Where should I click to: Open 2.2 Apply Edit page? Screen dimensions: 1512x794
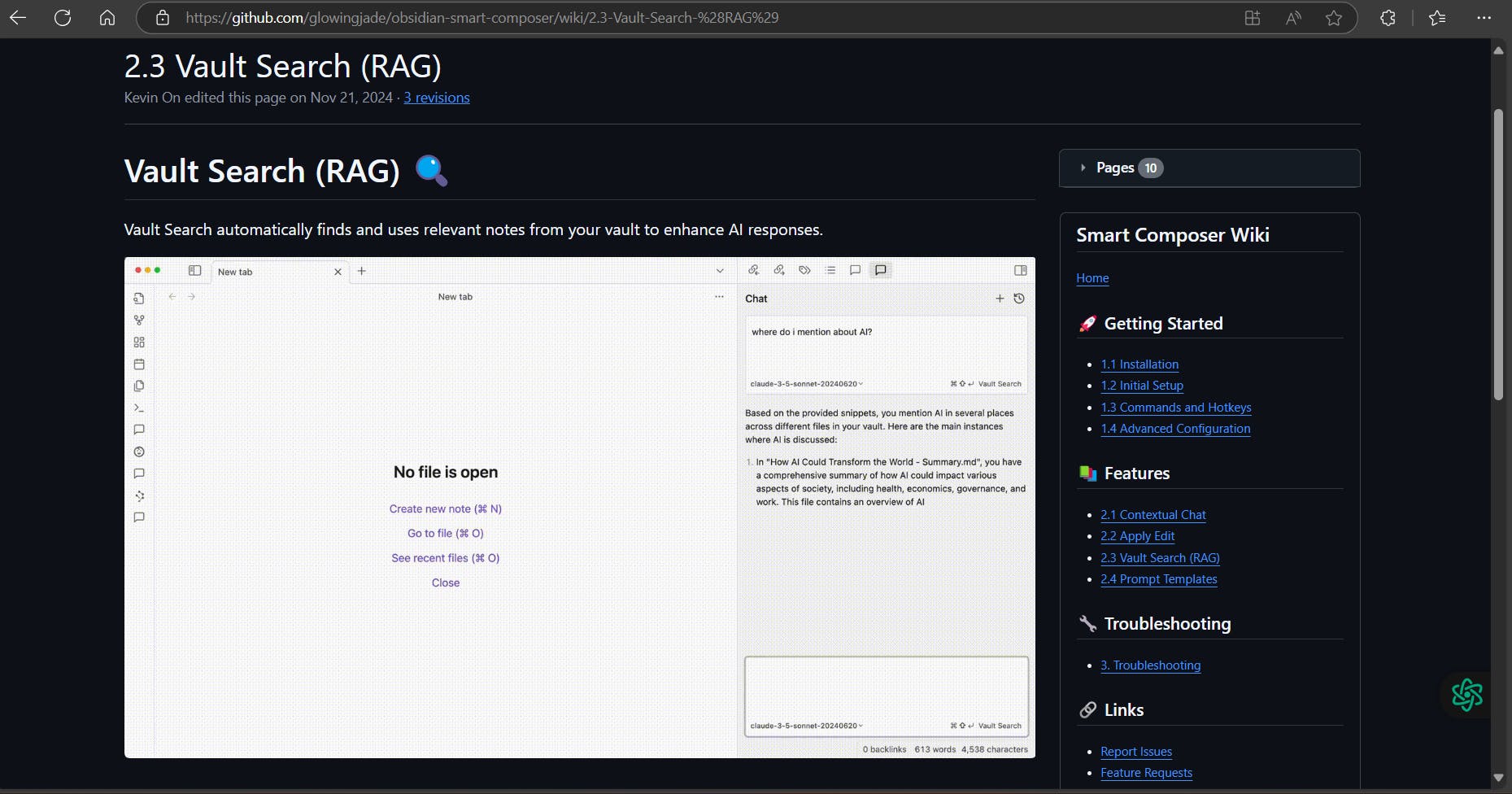point(1138,536)
